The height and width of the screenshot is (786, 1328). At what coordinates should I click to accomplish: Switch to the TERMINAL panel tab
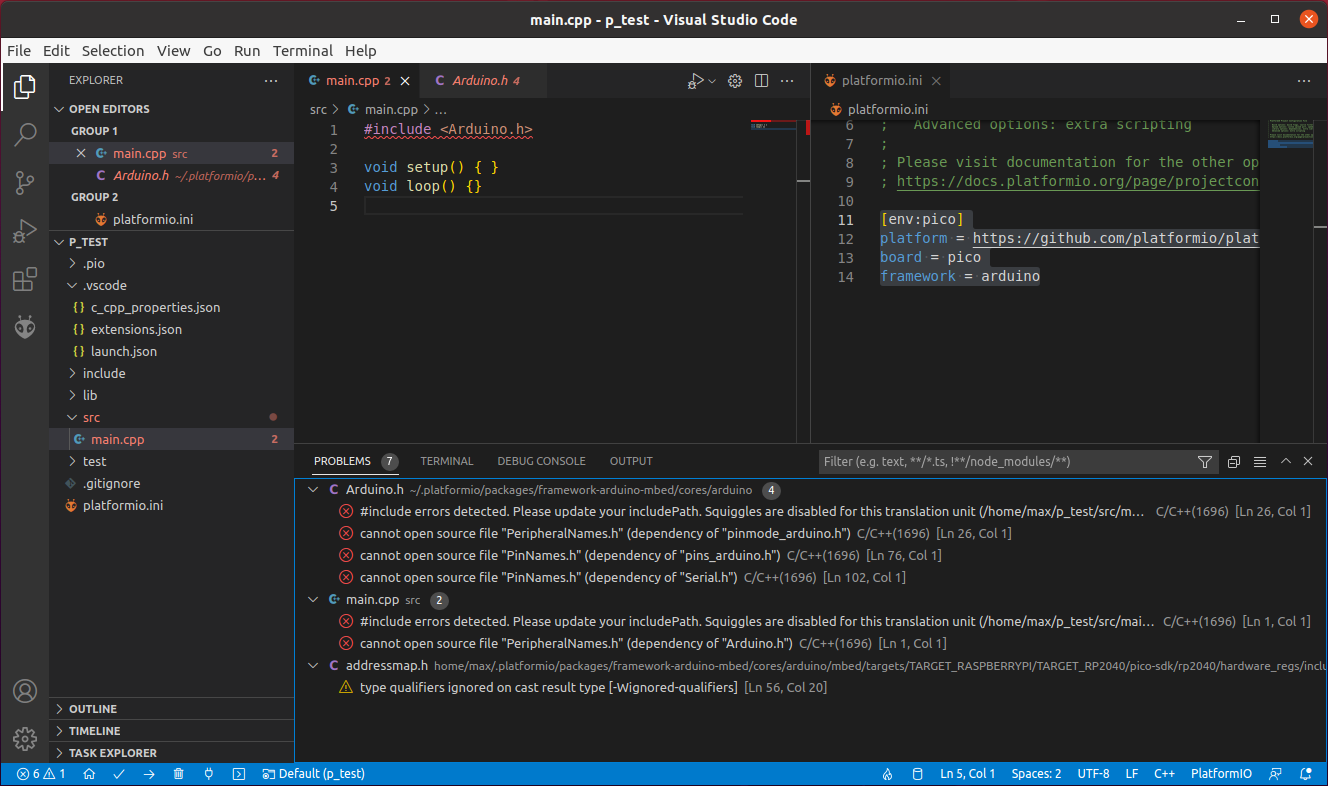point(447,461)
